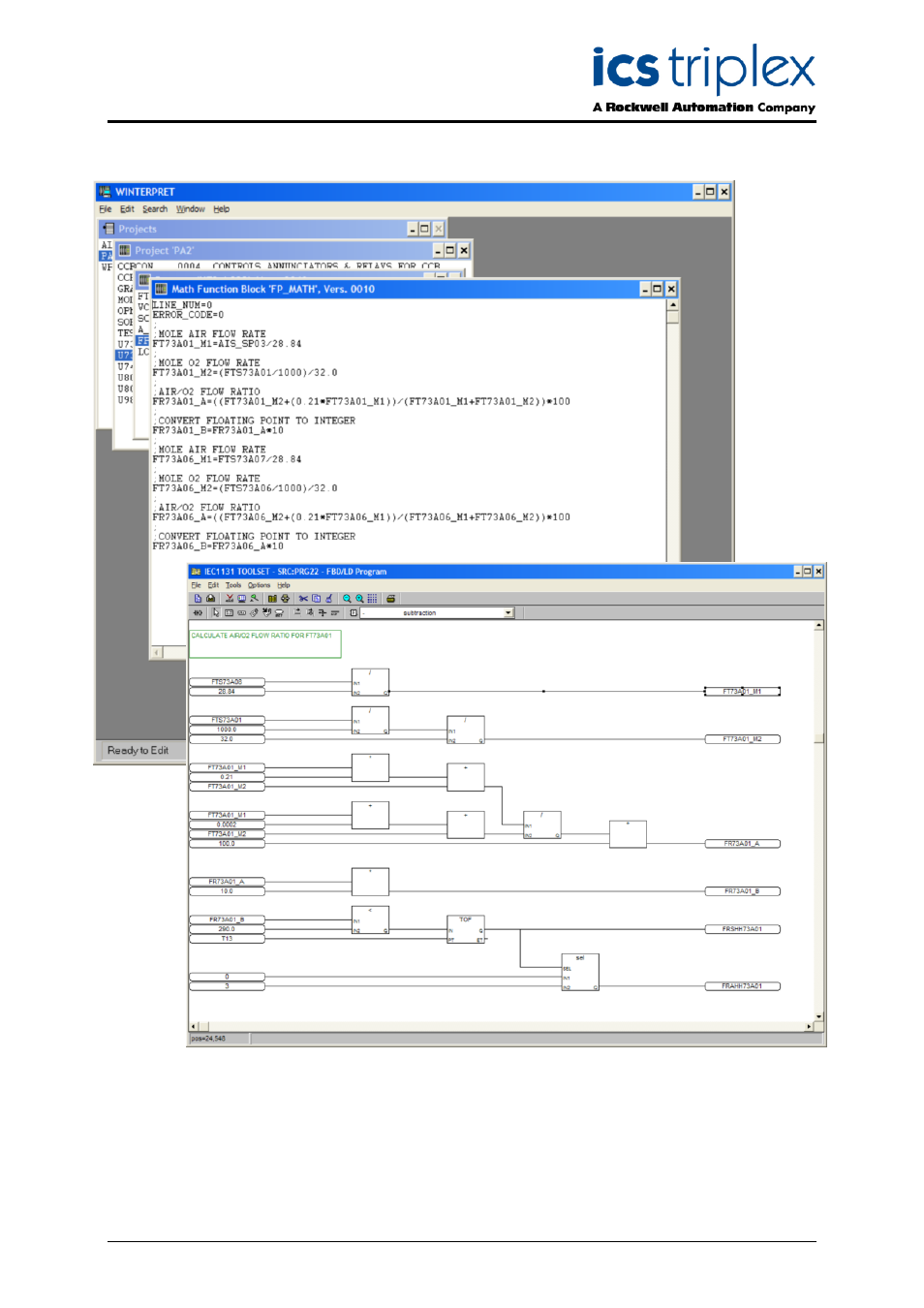Select the variable box insert tool
The height and width of the screenshot is (1308, 924).
(x=241, y=612)
